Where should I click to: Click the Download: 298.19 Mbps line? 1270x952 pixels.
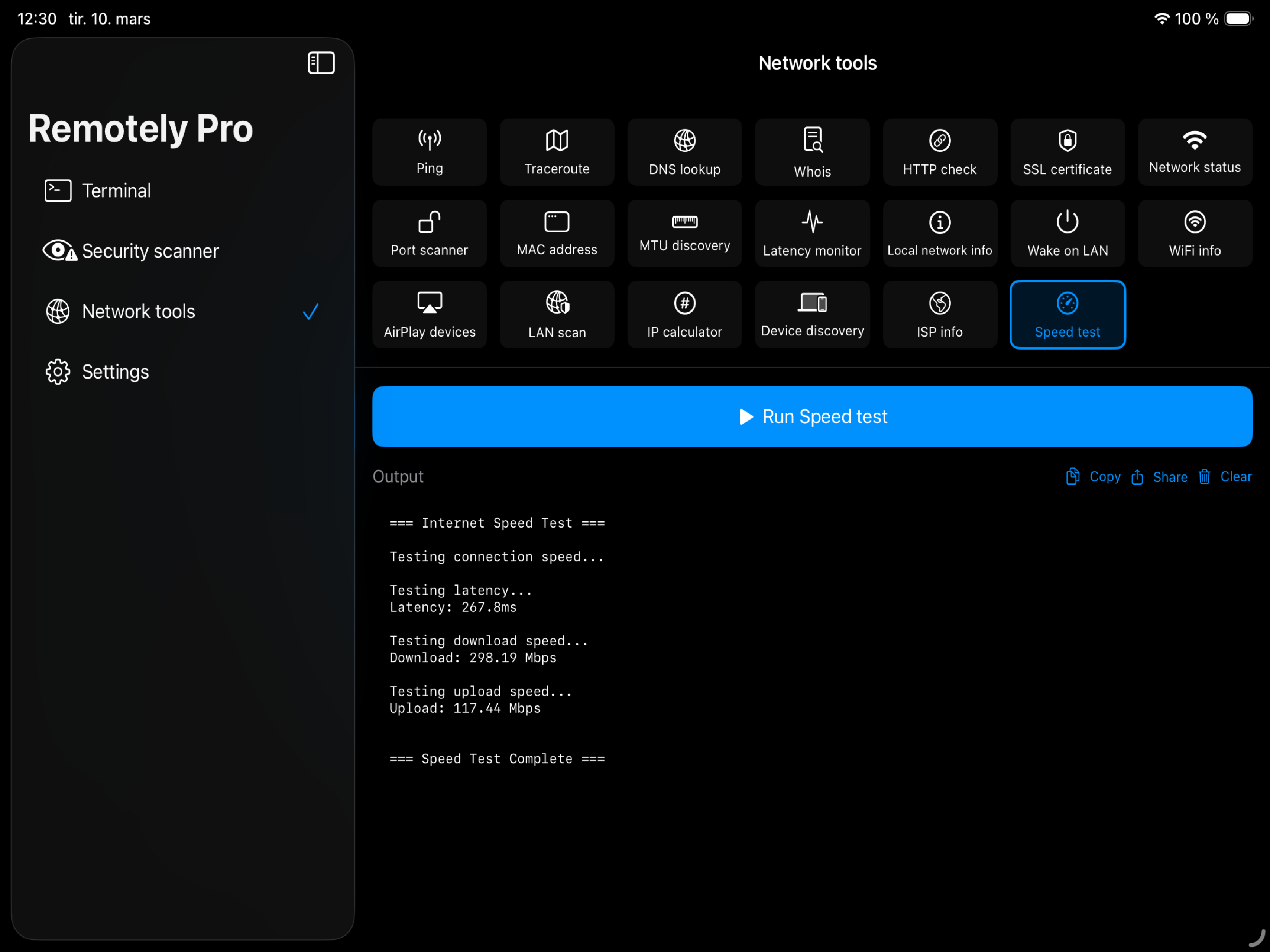coord(473,658)
